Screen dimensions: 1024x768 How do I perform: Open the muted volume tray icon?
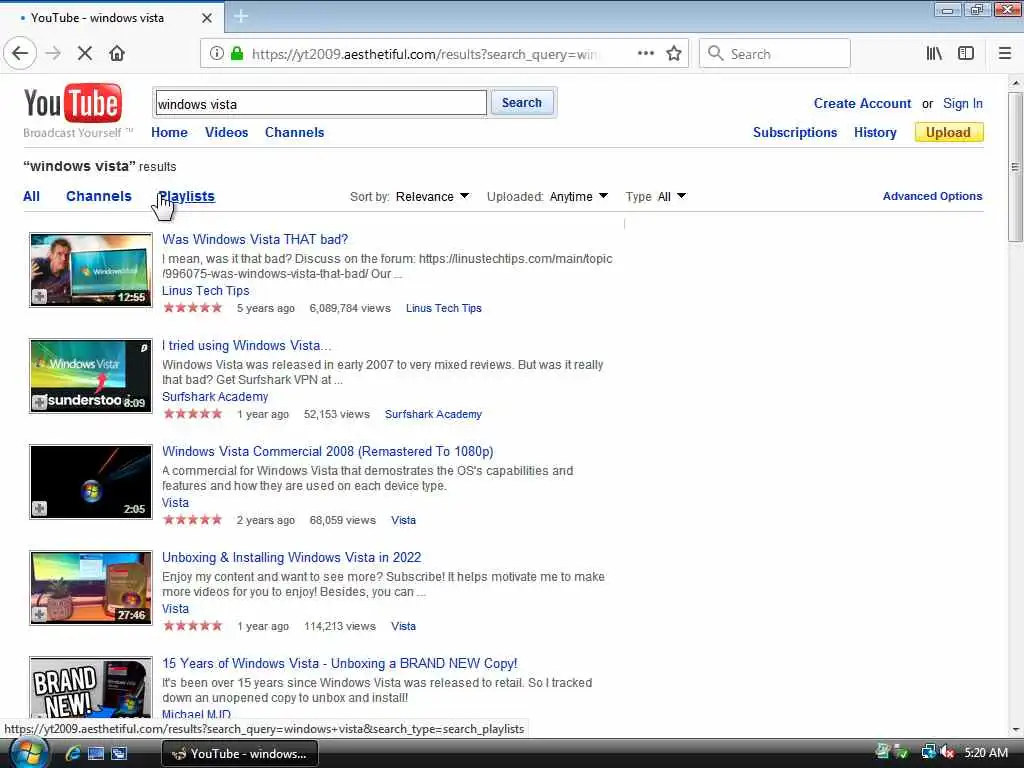pyautogui.click(x=948, y=752)
